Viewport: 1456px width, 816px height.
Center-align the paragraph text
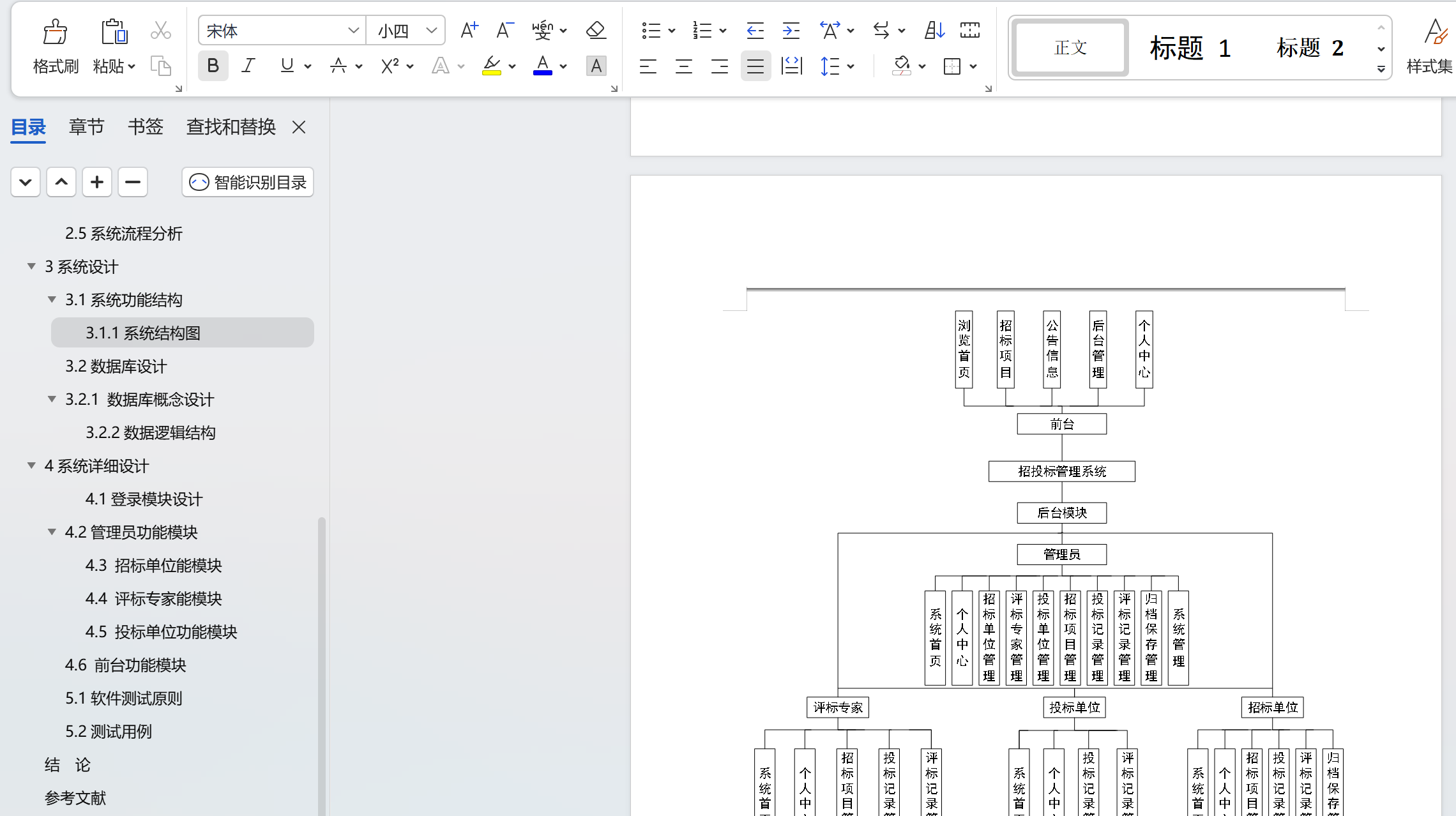tap(683, 66)
